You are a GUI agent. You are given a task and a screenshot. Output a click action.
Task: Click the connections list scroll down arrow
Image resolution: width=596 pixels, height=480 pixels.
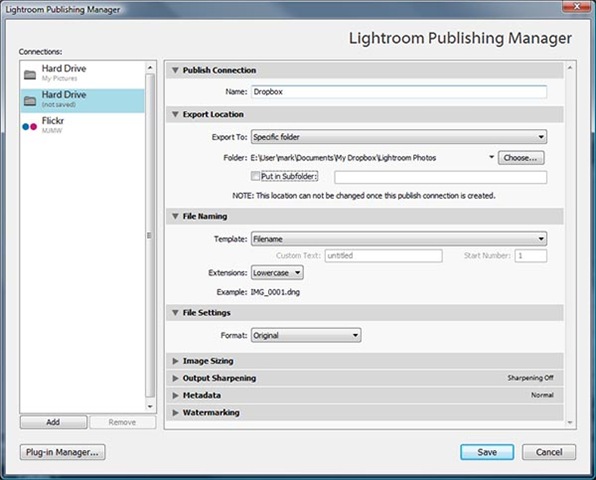[150, 406]
